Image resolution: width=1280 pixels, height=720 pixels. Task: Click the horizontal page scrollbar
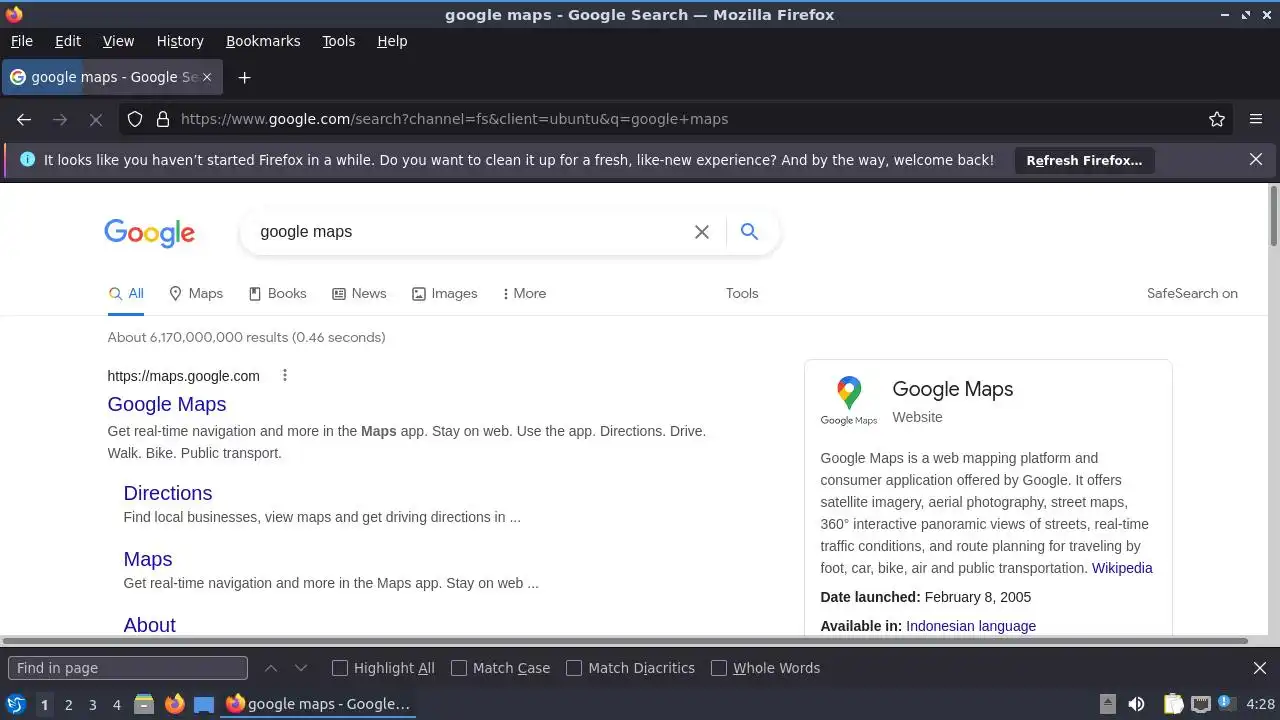coord(625,641)
